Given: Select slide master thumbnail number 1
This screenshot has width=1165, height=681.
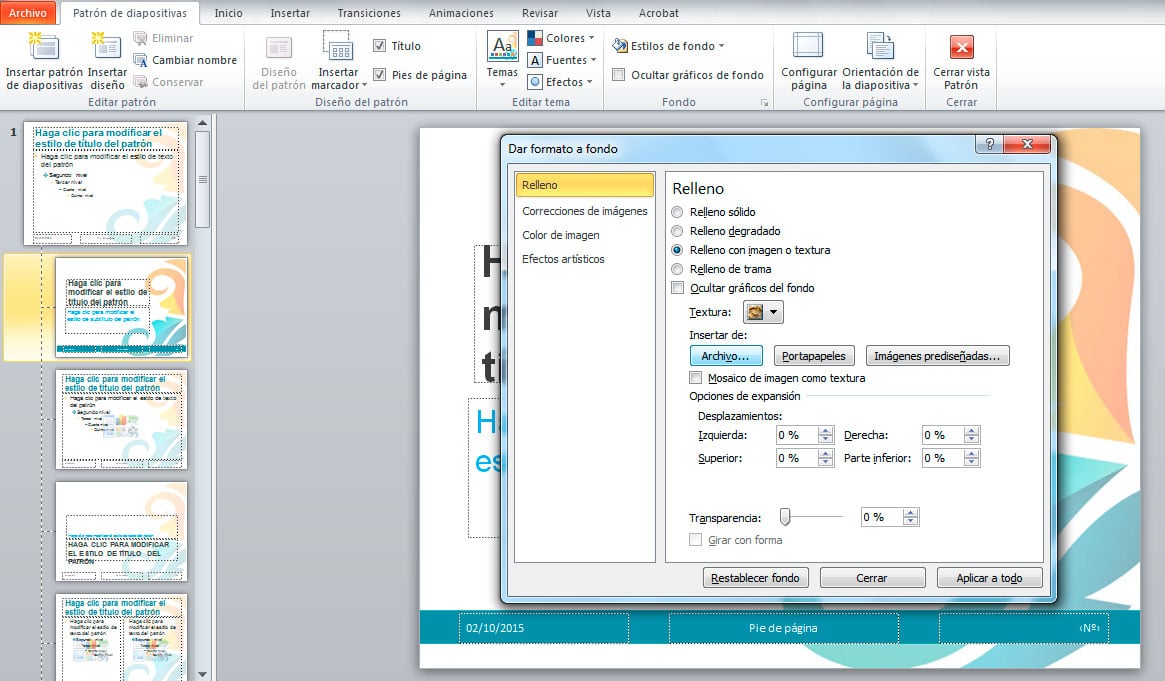Looking at the screenshot, I should point(106,183).
